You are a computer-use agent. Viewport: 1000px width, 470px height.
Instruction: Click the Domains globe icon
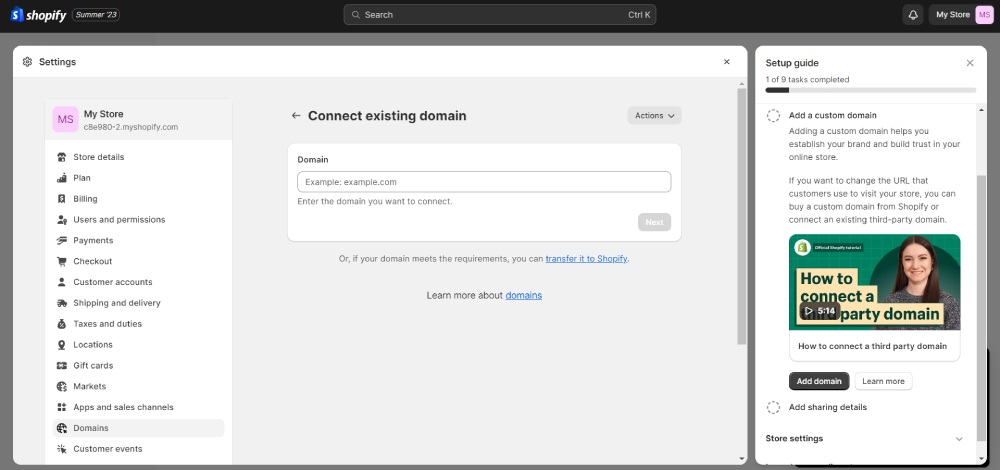(62, 428)
